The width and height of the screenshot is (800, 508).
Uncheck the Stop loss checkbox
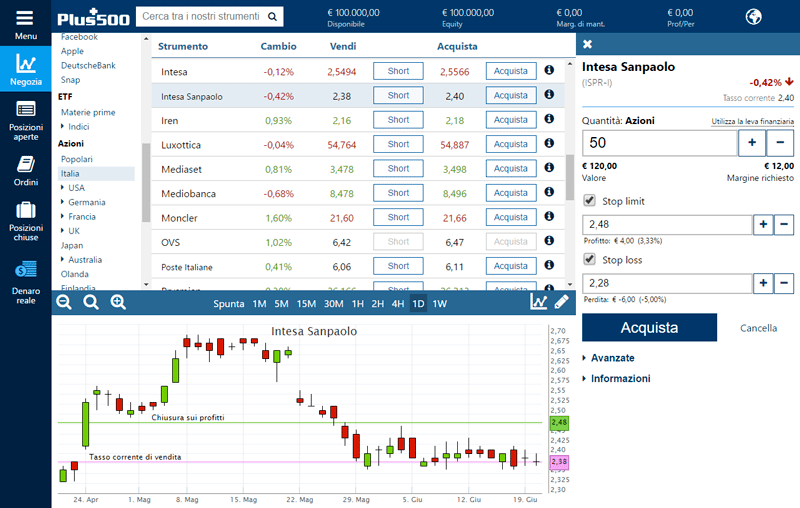tap(590, 259)
